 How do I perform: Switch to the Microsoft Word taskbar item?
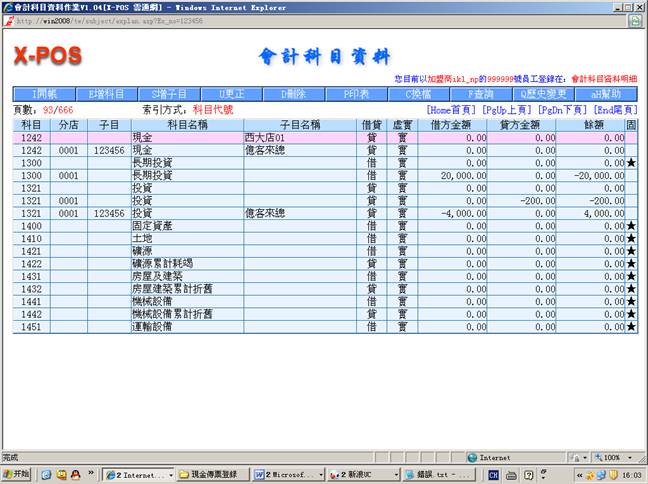(x=287, y=473)
